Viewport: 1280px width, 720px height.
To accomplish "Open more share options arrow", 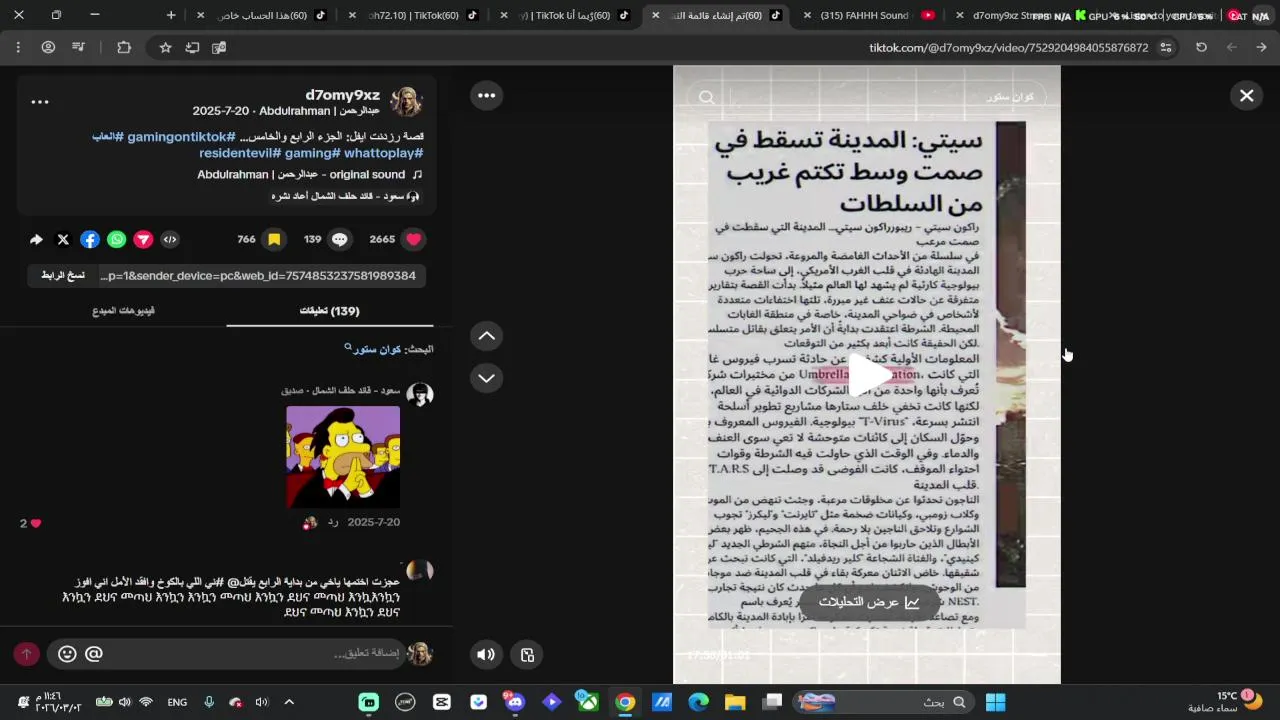I will tap(36, 239).
